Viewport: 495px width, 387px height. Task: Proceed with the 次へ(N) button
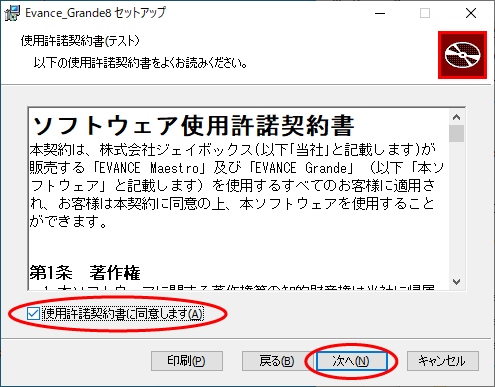pyautogui.click(x=352, y=361)
